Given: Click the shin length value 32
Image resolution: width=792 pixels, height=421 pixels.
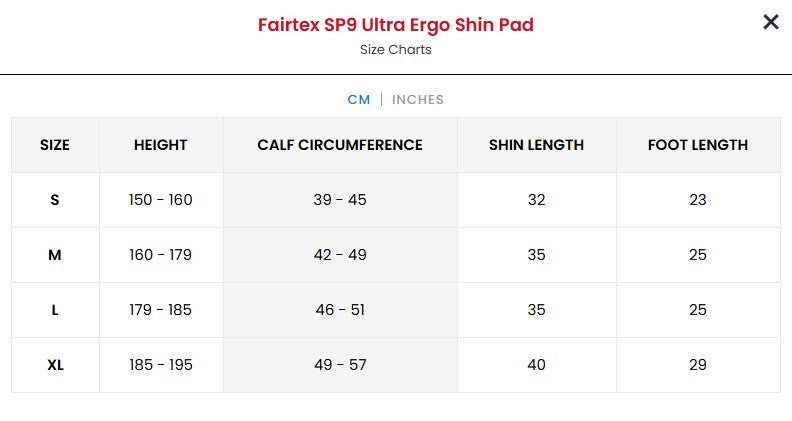Looking at the screenshot, I should (536, 200).
